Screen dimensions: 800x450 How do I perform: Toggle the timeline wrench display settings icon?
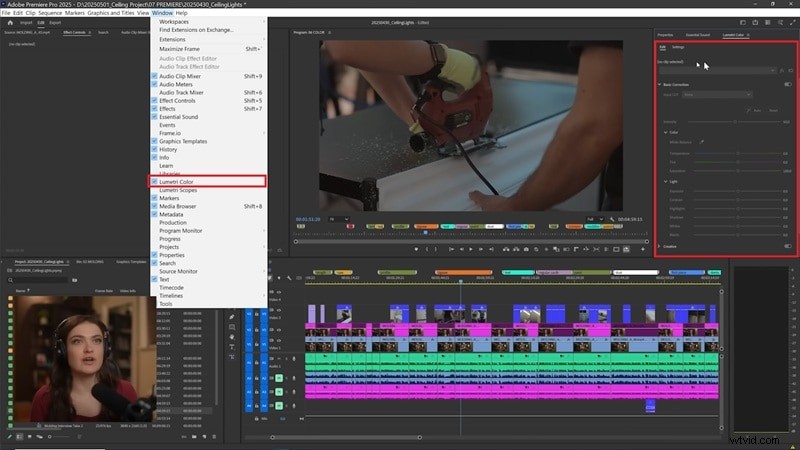[289, 278]
